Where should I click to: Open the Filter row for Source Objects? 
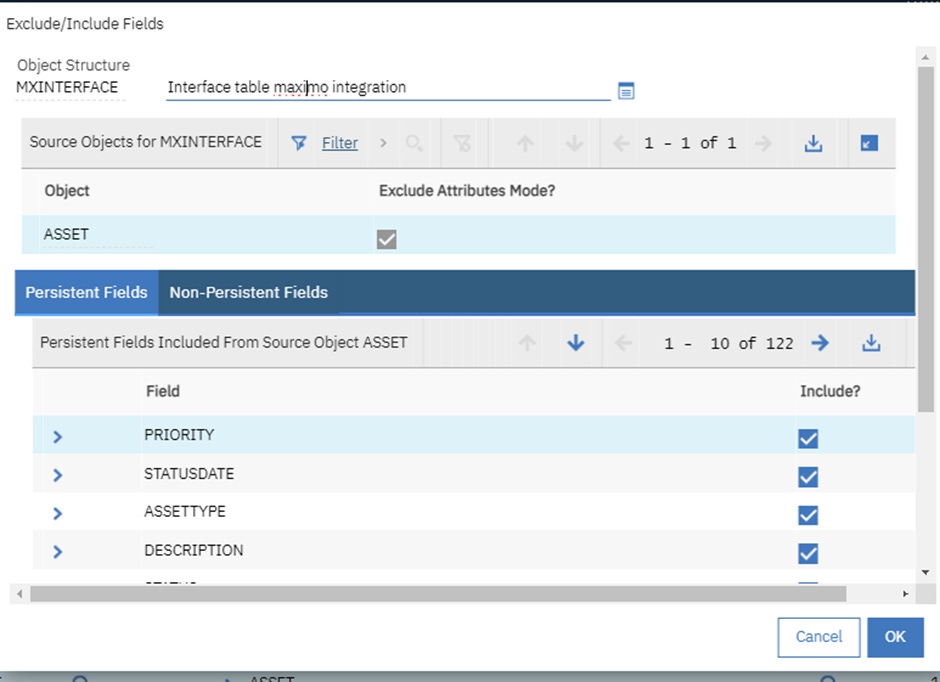pyautogui.click(x=339, y=143)
